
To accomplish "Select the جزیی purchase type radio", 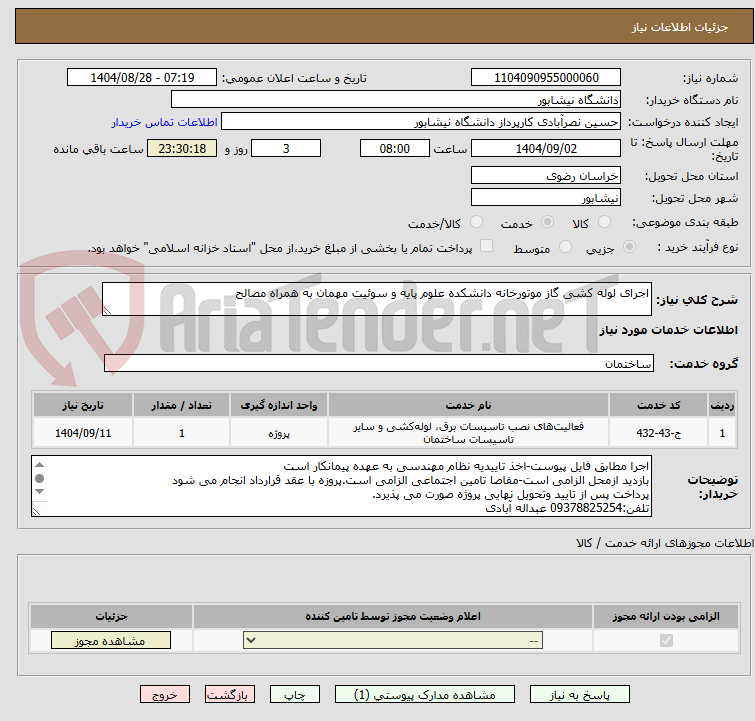I will [629, 247].
